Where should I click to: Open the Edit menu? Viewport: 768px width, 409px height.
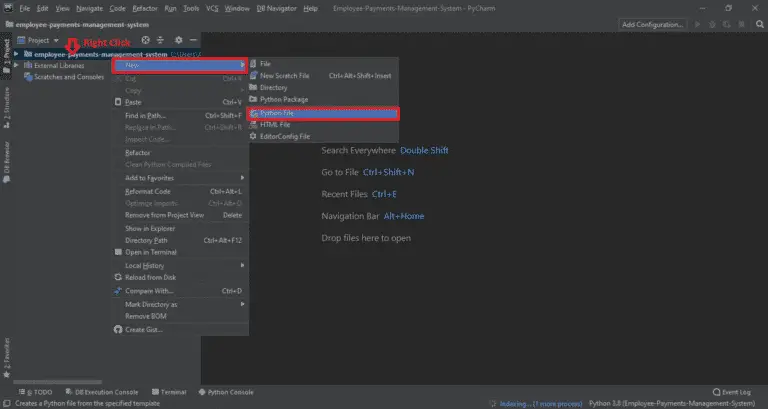[42, 8]
